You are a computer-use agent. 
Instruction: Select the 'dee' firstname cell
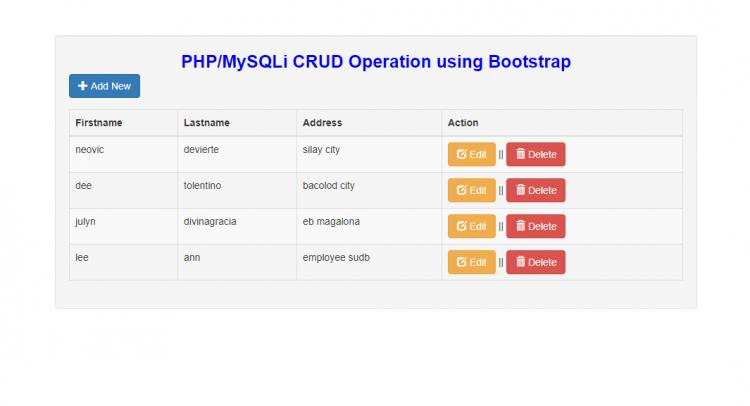123,190
